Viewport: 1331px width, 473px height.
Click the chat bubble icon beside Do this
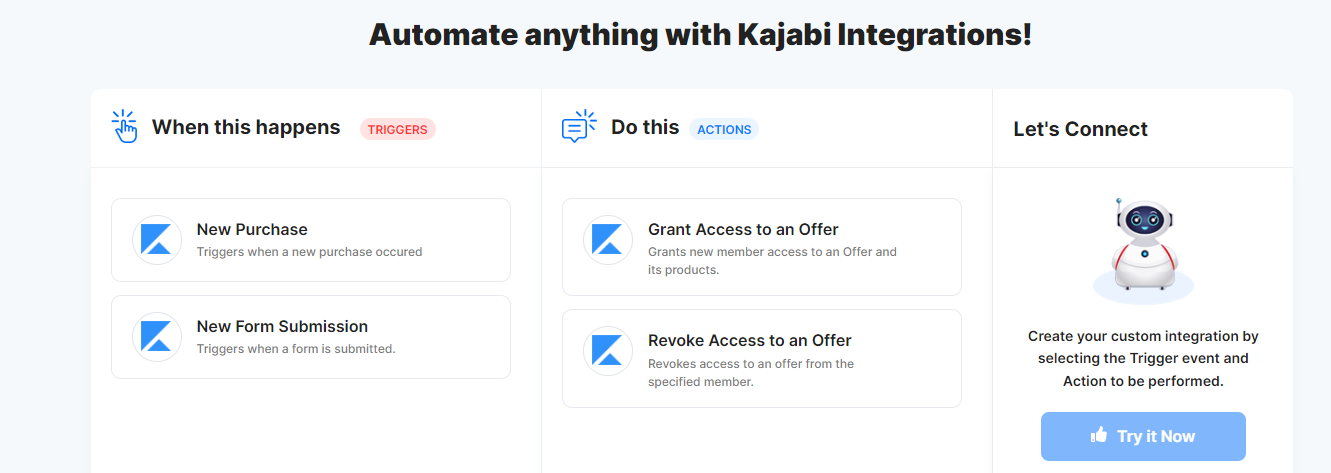click(x=579, y=127)
